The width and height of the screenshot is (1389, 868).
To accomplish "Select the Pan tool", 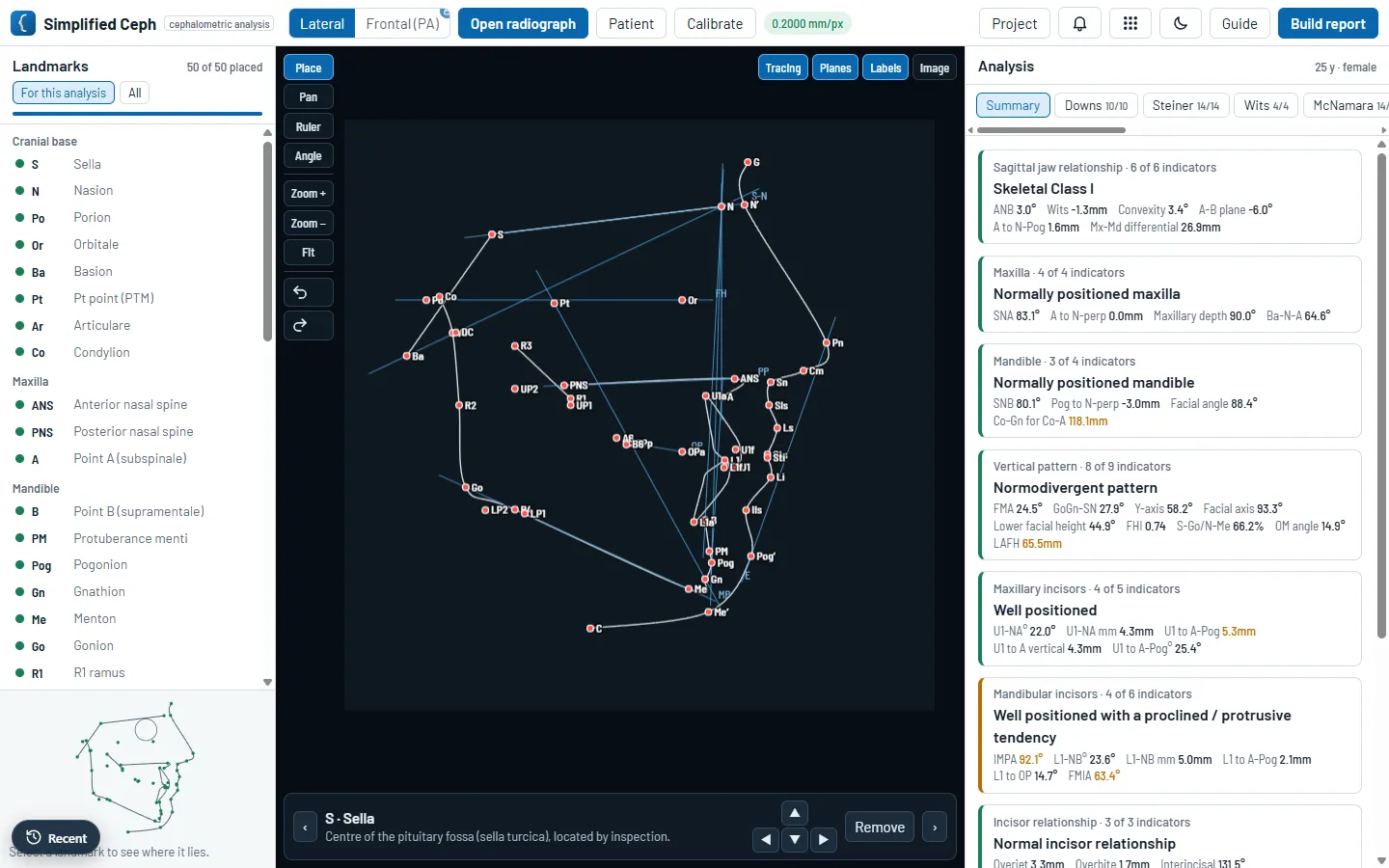I will tap(309, 96).
